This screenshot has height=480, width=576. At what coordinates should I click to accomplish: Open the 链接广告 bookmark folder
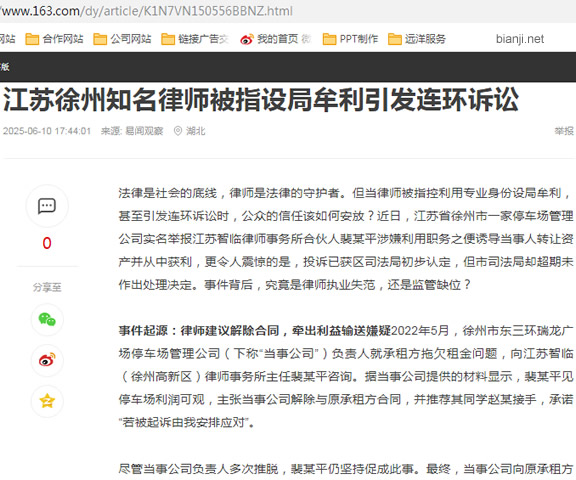coord(195,39)
